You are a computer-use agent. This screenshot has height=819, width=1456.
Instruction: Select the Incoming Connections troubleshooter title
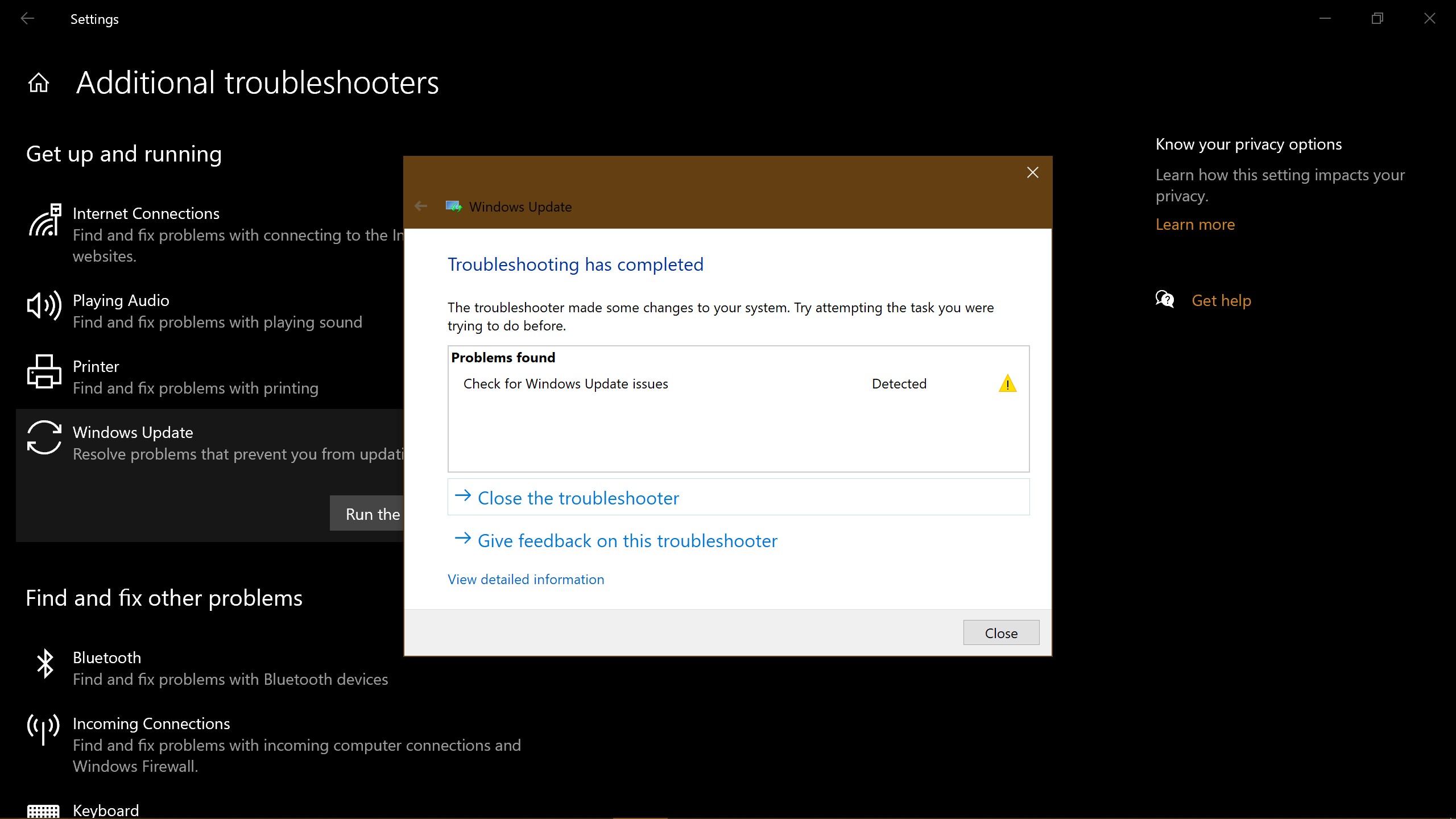coord(151,723)
